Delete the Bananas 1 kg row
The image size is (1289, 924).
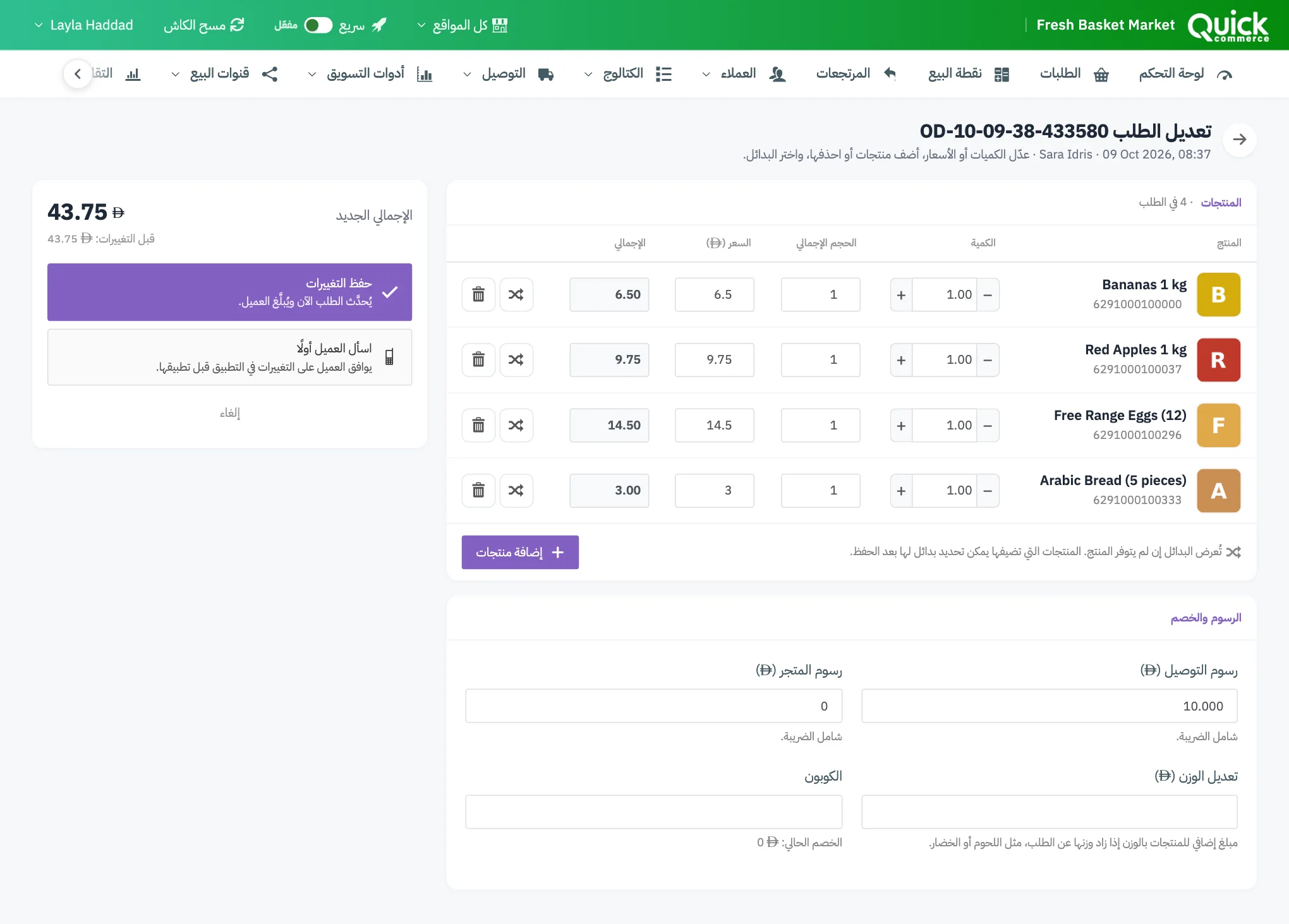(x=478, y=294)
